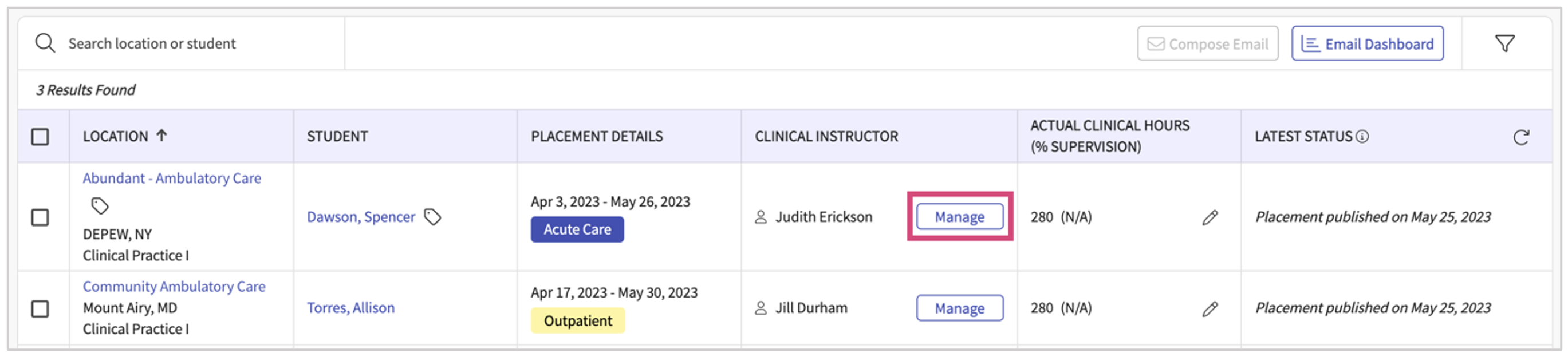Check the Community Ambulatory Care row checkbox

tap(40, 309)
